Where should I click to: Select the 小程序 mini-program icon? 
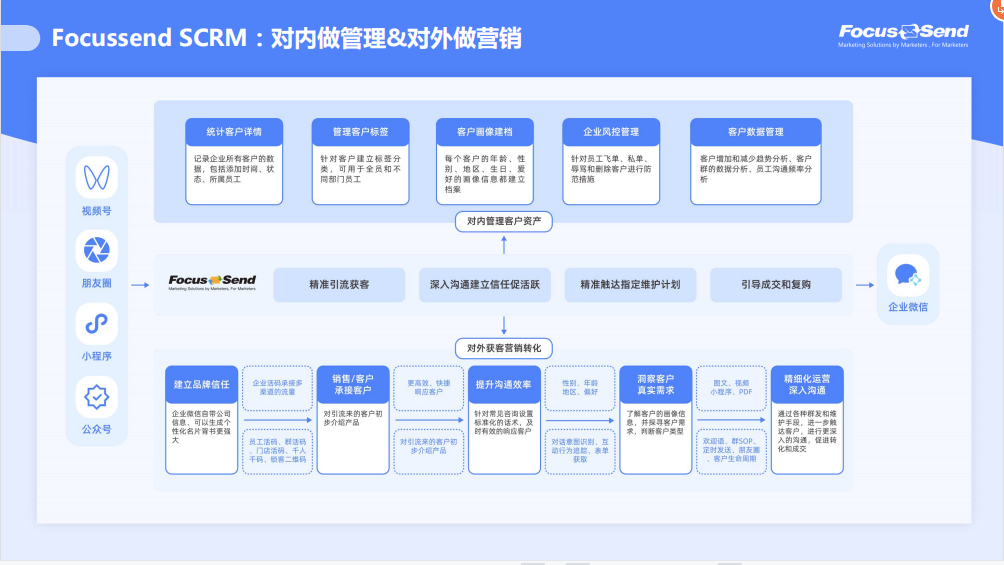coord(97,323)
